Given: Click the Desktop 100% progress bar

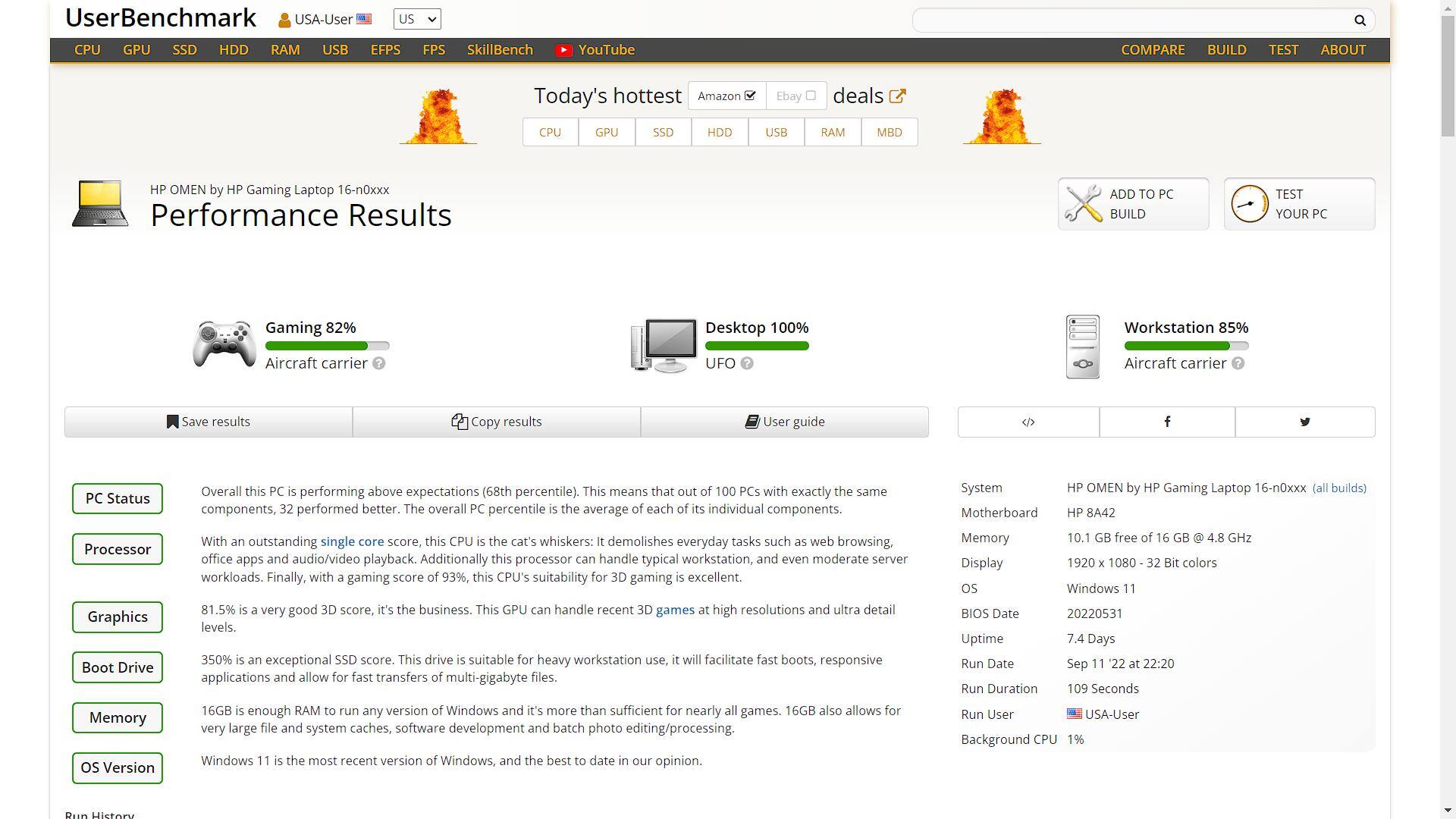Looking at the screenshot, I should tap(756, 345).
